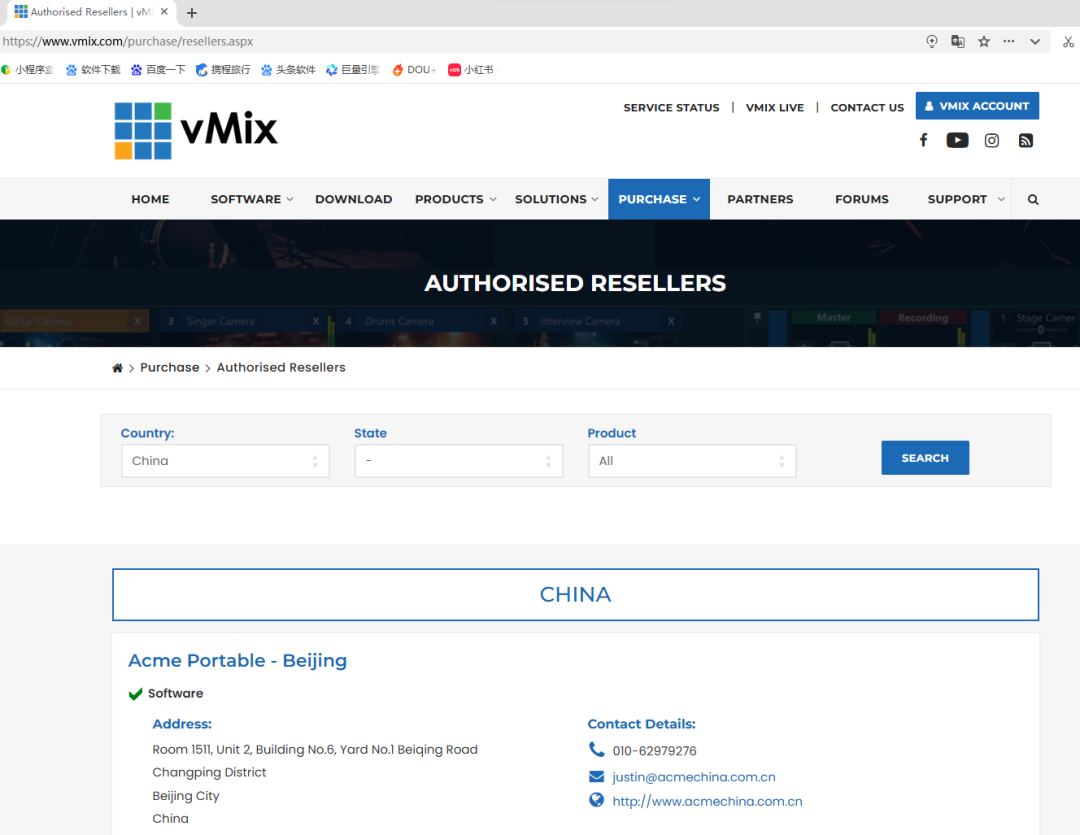Expand the Solutions menu
Screen dimensions: 1080x835
coord(557,199)
